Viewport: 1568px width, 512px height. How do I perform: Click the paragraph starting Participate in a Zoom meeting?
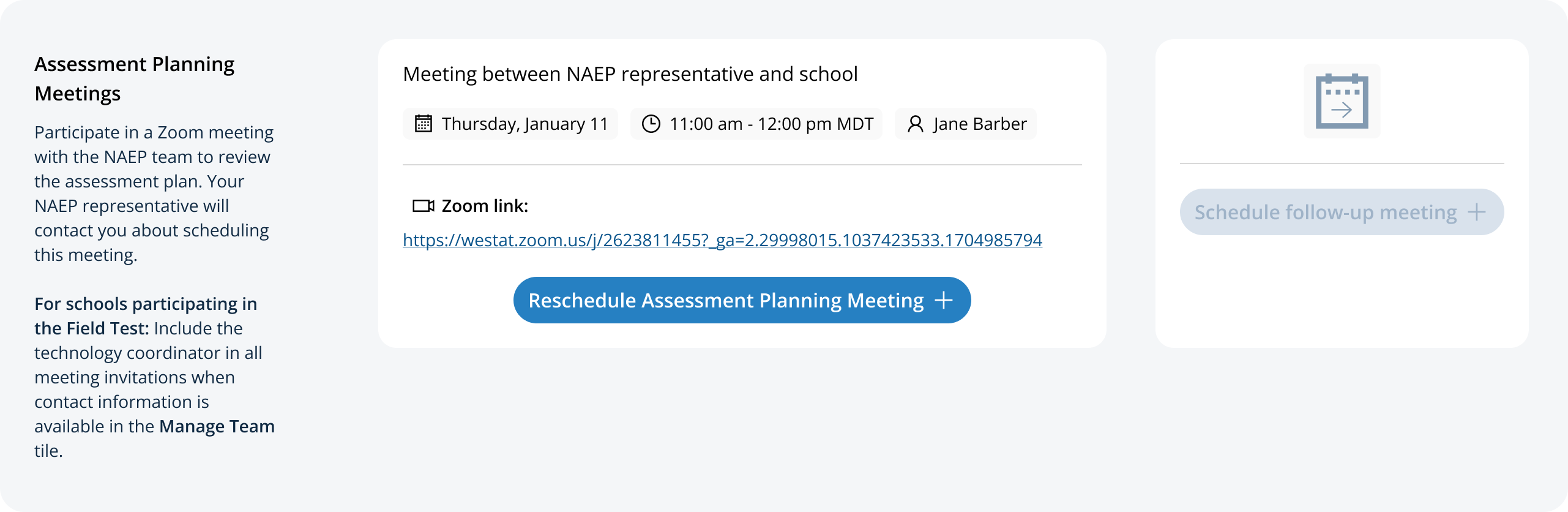pos(153,194)
